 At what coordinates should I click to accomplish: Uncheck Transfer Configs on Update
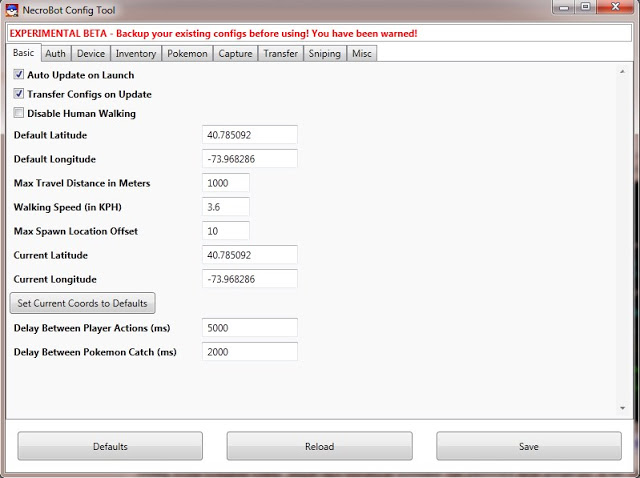pos(18,93)
